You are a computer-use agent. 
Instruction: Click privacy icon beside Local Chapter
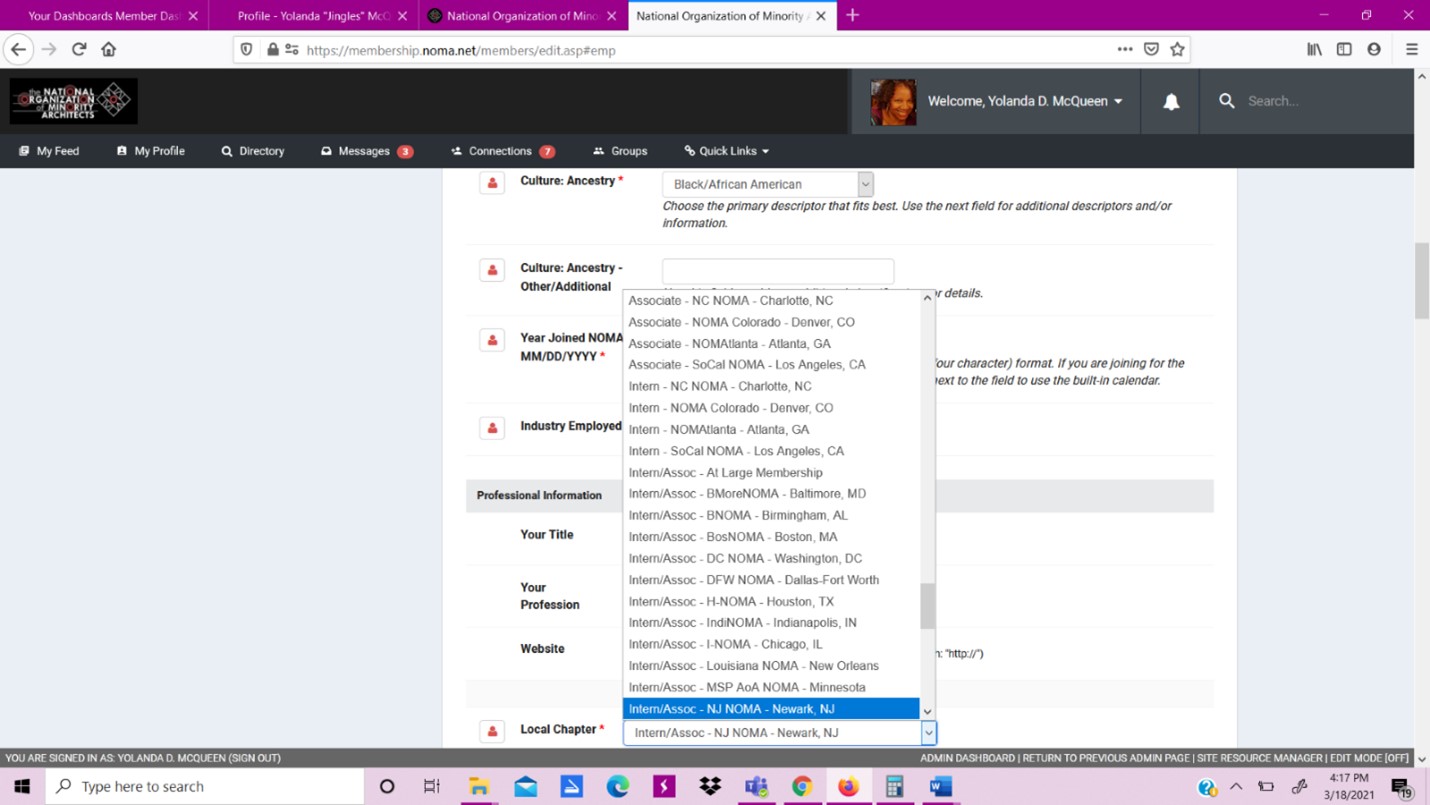(x=492, y=731)
